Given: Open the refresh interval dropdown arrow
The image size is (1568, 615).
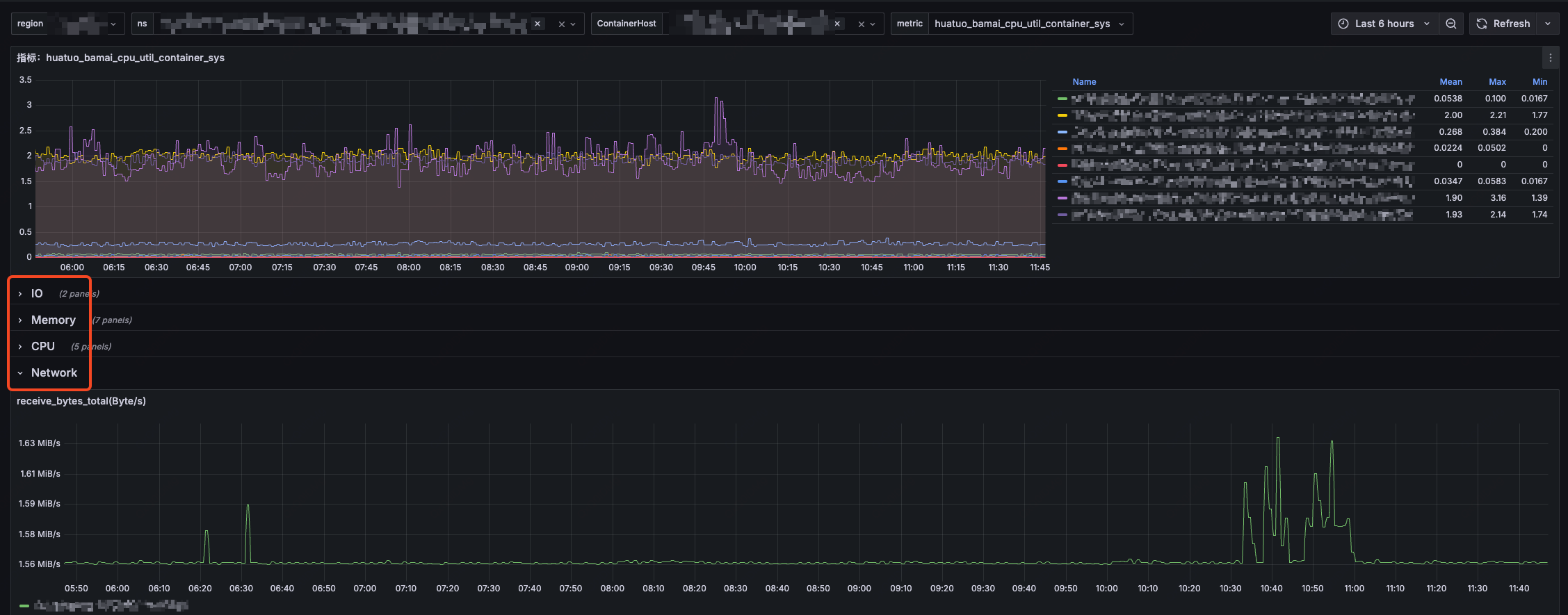Looking at the screenshot, I should pos(1547,24).
